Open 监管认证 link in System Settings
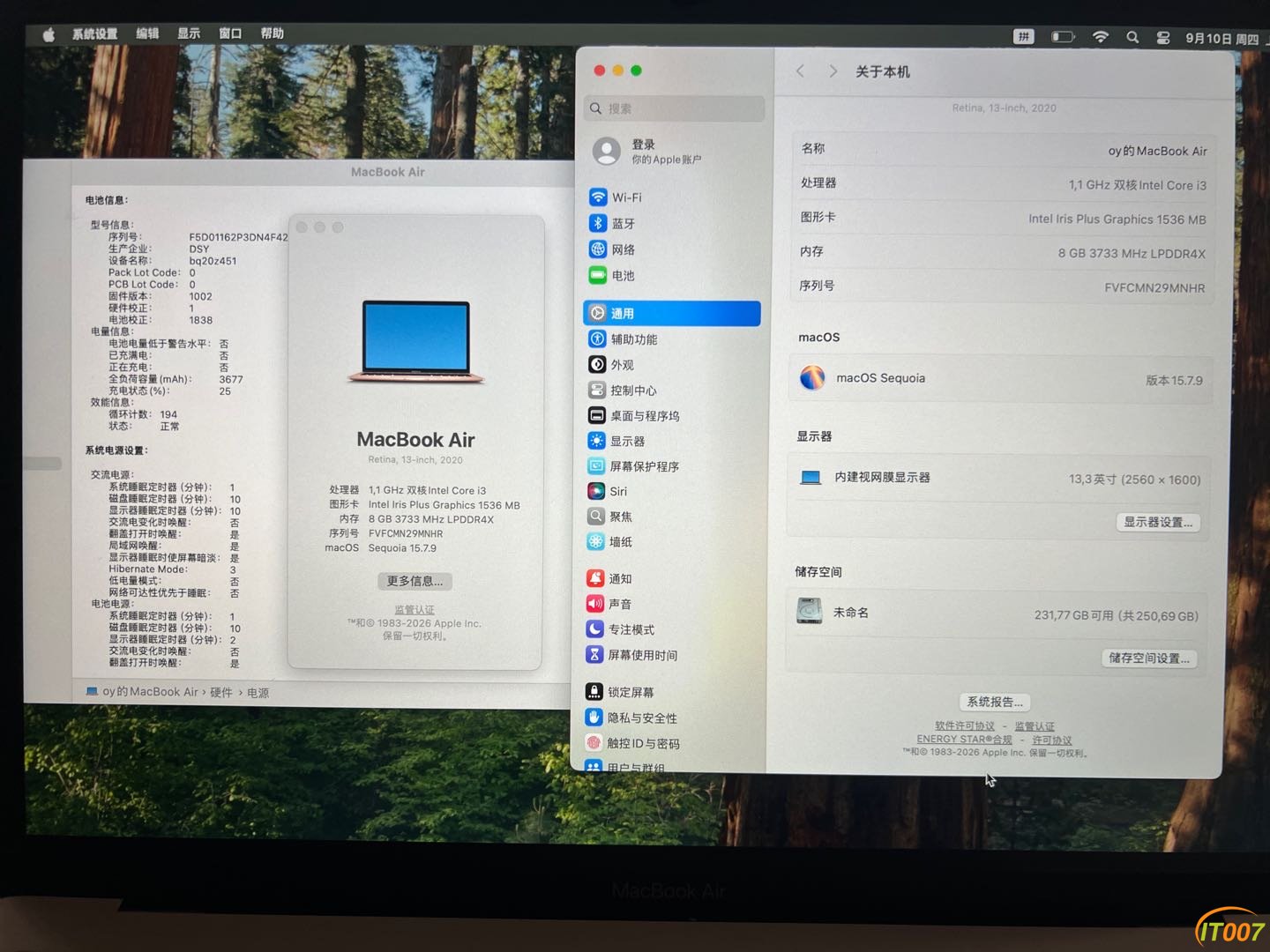The height and width of the screenshot is (952, 1270). (1035, 727)
